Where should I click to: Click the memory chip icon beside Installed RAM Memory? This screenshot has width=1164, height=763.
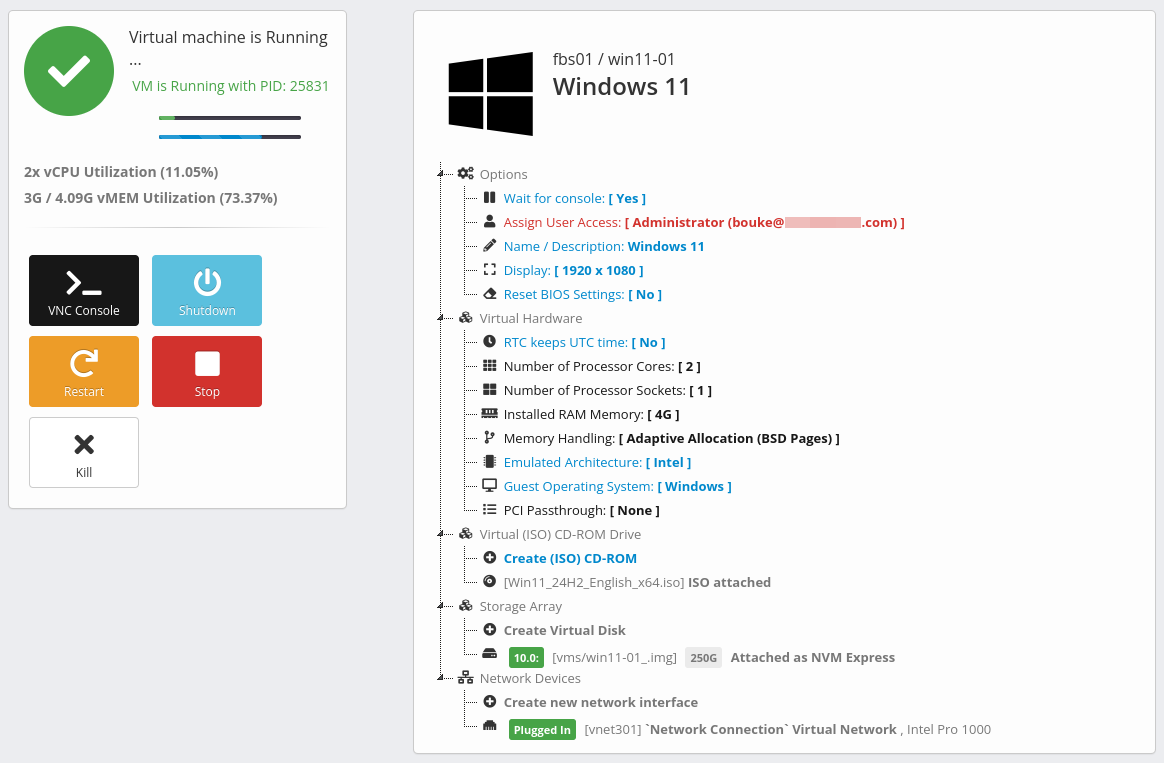coord(489,413)
